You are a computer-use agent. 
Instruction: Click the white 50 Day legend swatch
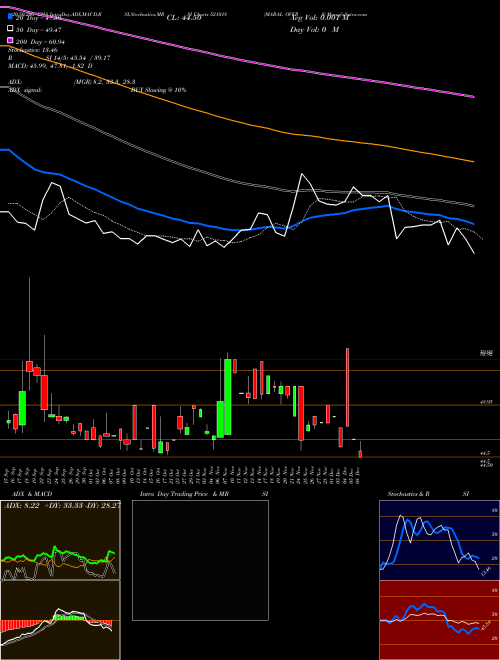pos(11,29)
